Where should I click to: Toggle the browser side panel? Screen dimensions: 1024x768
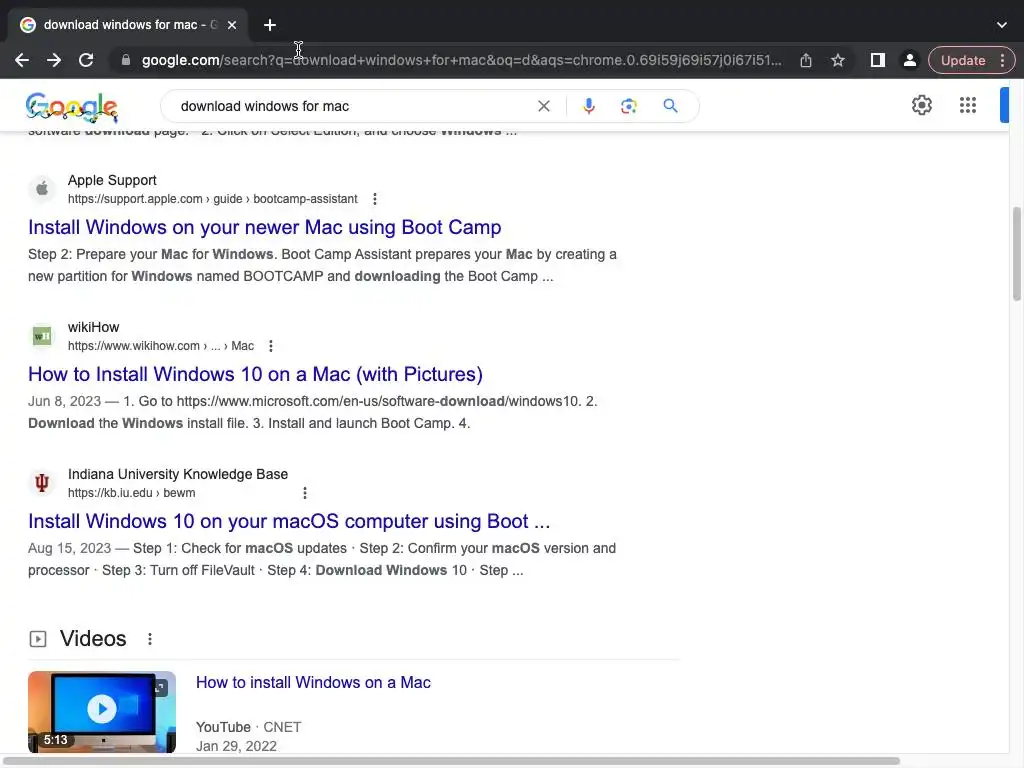(x=878, y=60)
